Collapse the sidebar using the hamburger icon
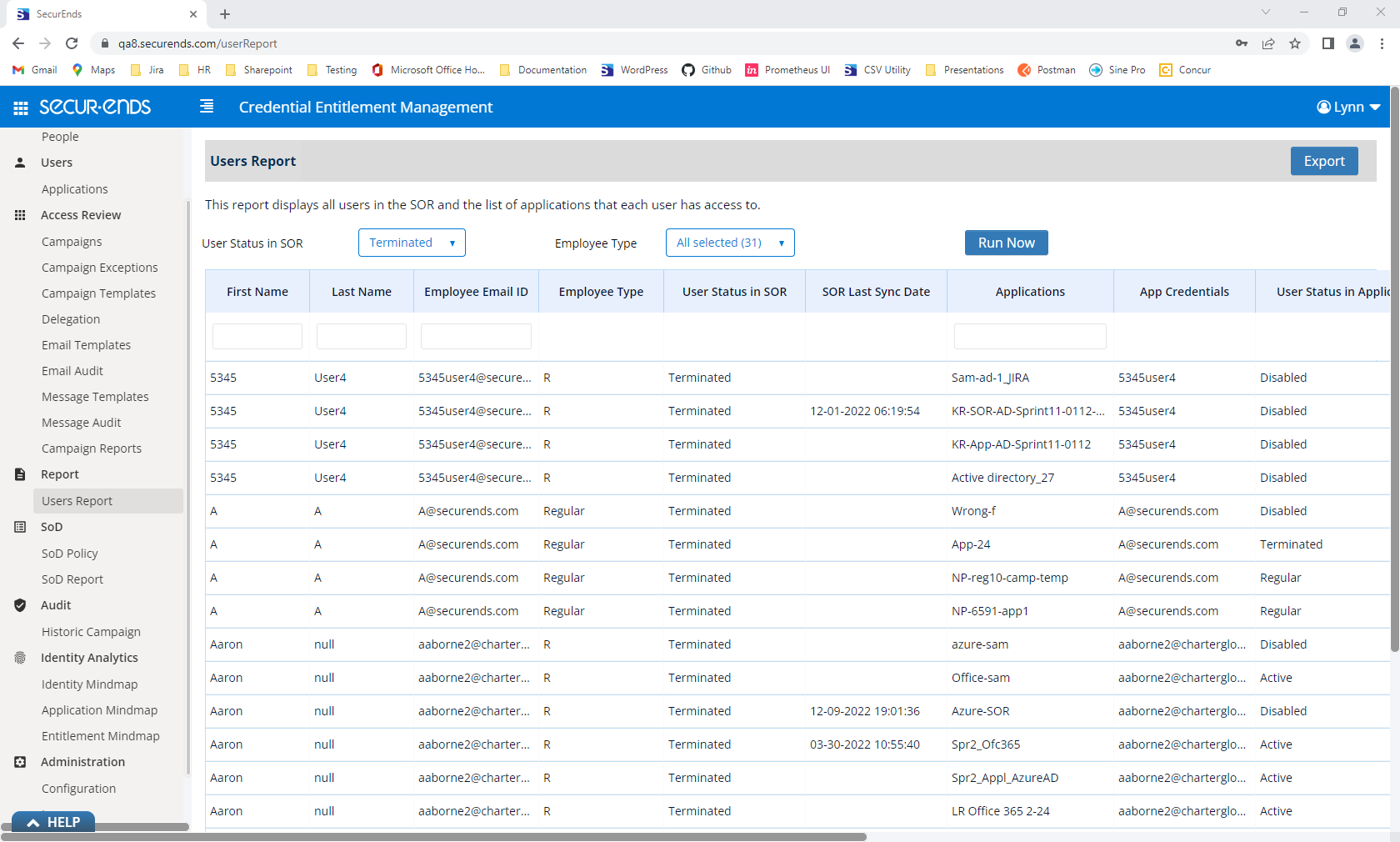The image size is (1400, 842). point(205,107)
